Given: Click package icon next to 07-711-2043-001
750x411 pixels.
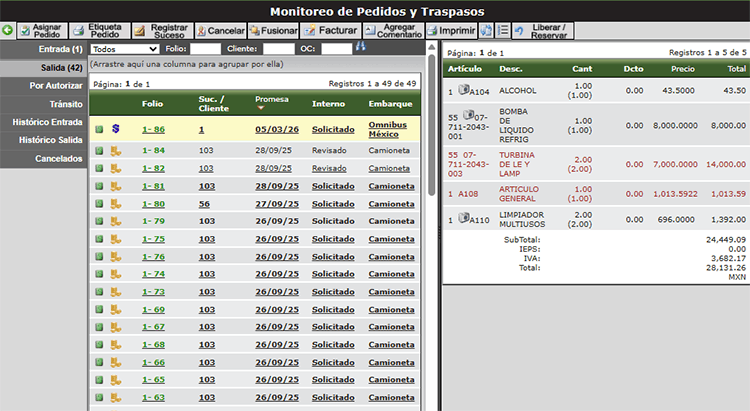Looking at the screenshot, I should point(468,115).
